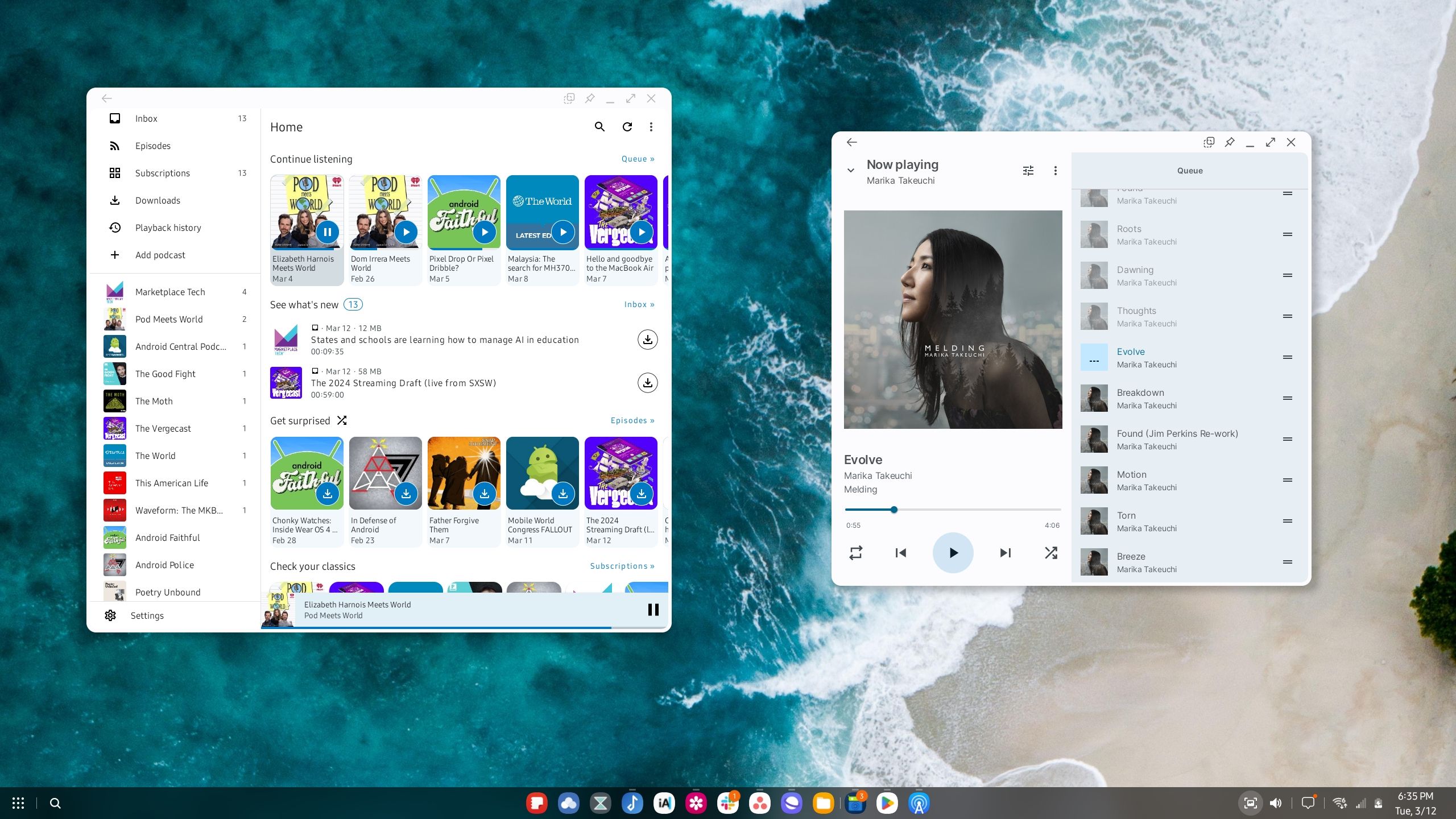
Task: Expand the three-dot menu in music player
Action: (x=1055, y=170)
